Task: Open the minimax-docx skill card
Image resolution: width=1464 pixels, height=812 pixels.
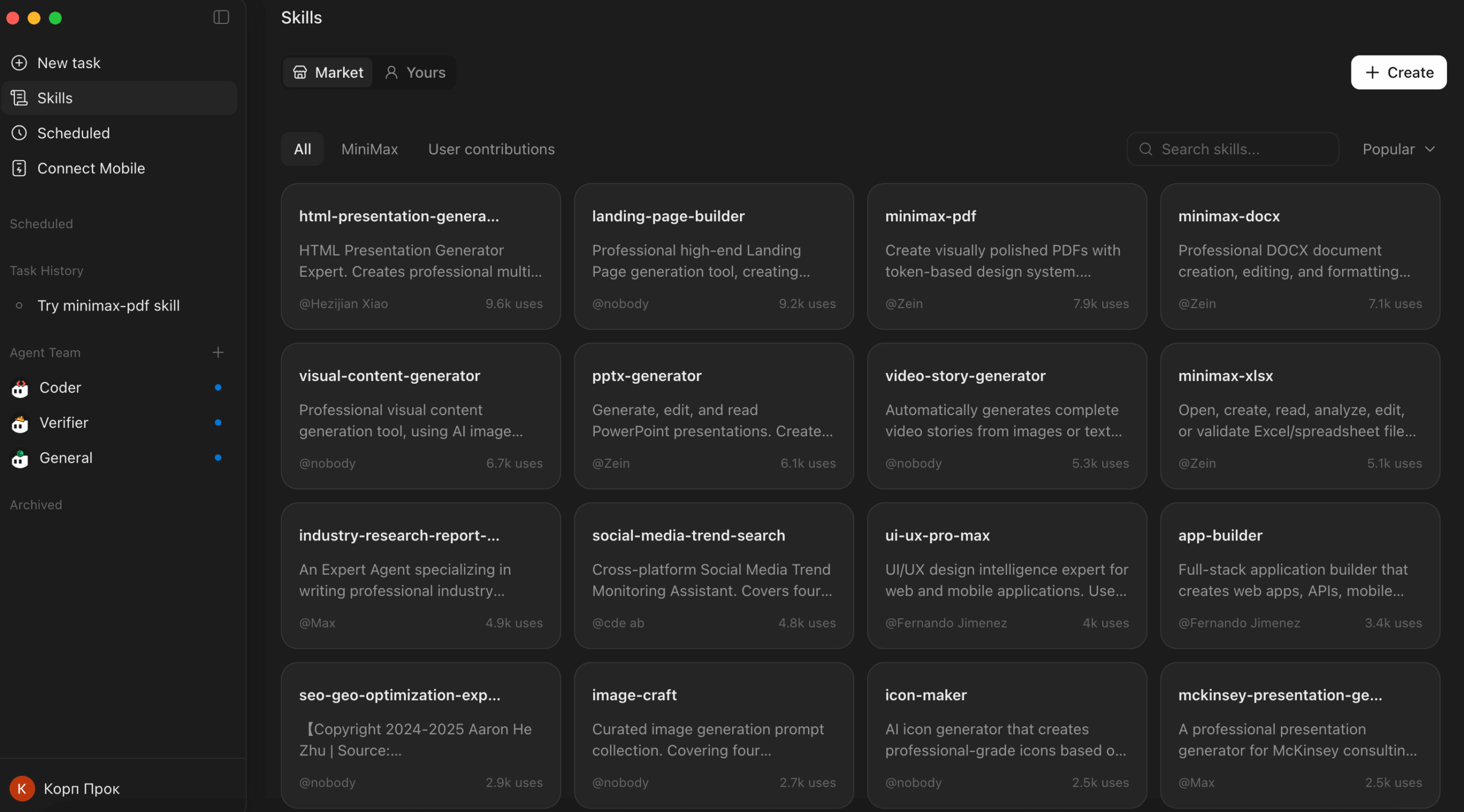Action: pos(1300,256)
